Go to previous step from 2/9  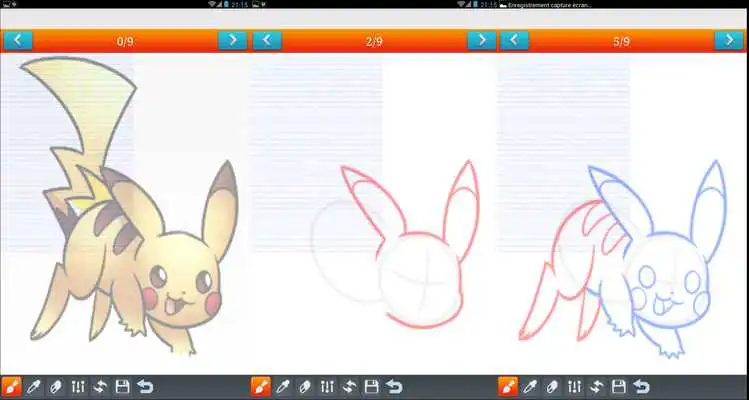click(267, 41)
